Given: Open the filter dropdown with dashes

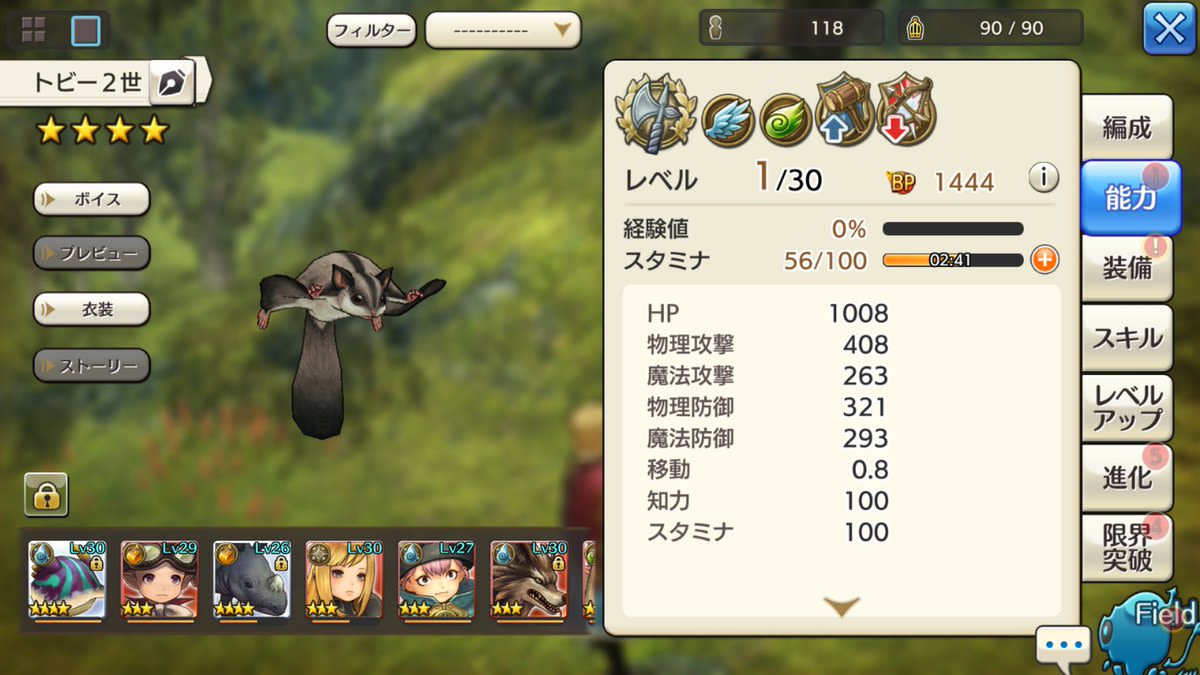Looking at the screenshot, I should [503, 30].
